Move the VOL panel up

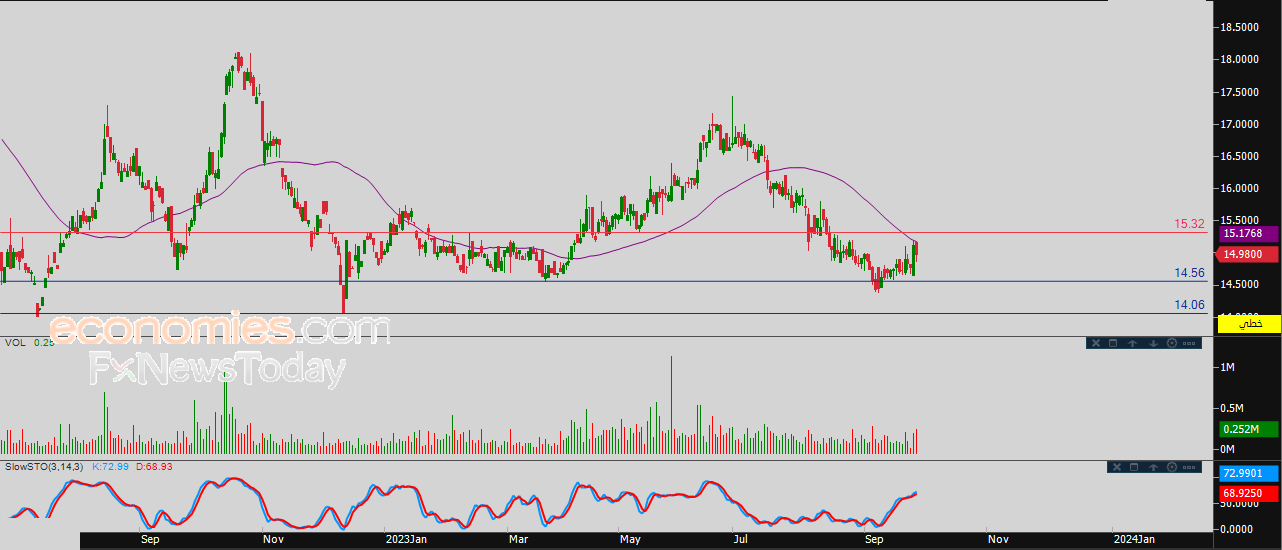1133,343
